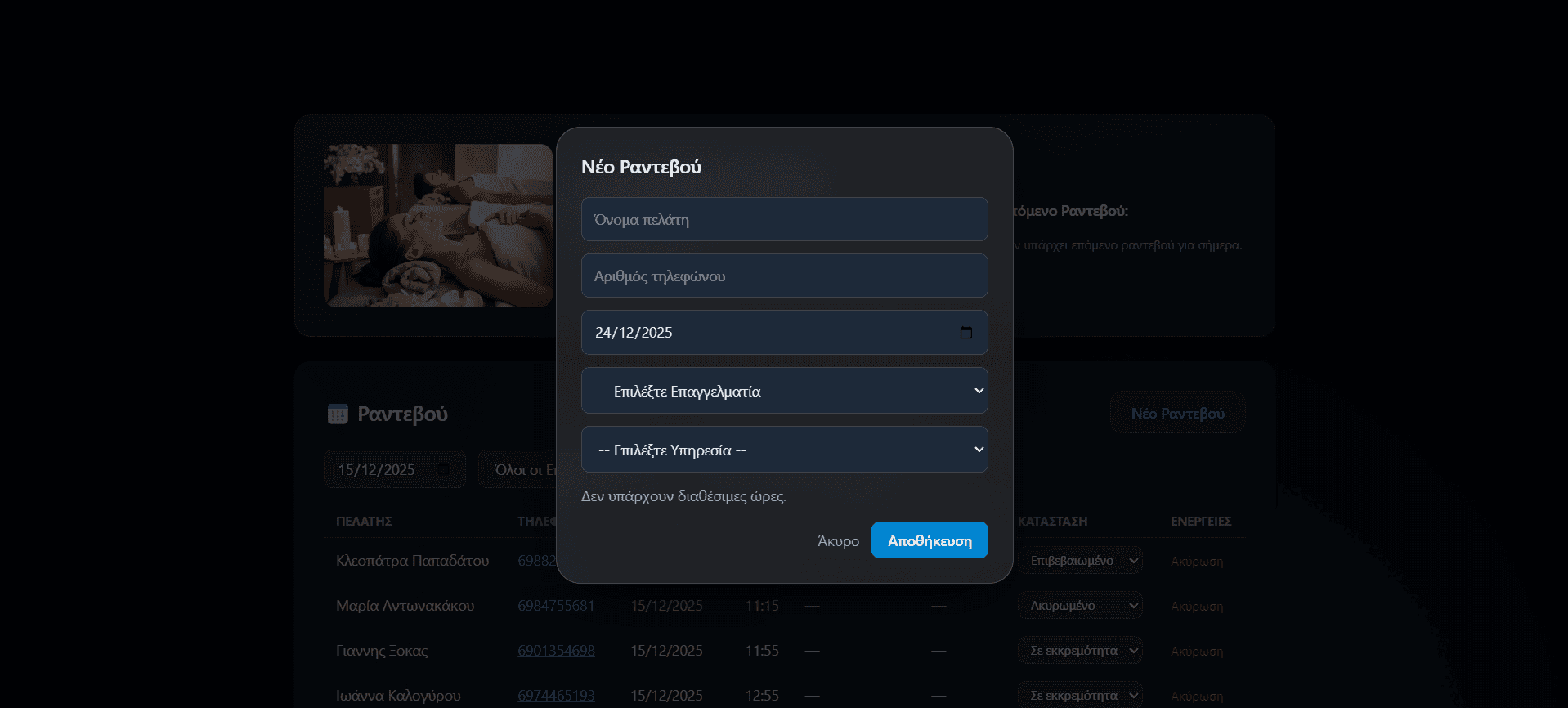The image size is (1568, 708).
Task: Open phone link 6901354698
Action: (556, 651)
